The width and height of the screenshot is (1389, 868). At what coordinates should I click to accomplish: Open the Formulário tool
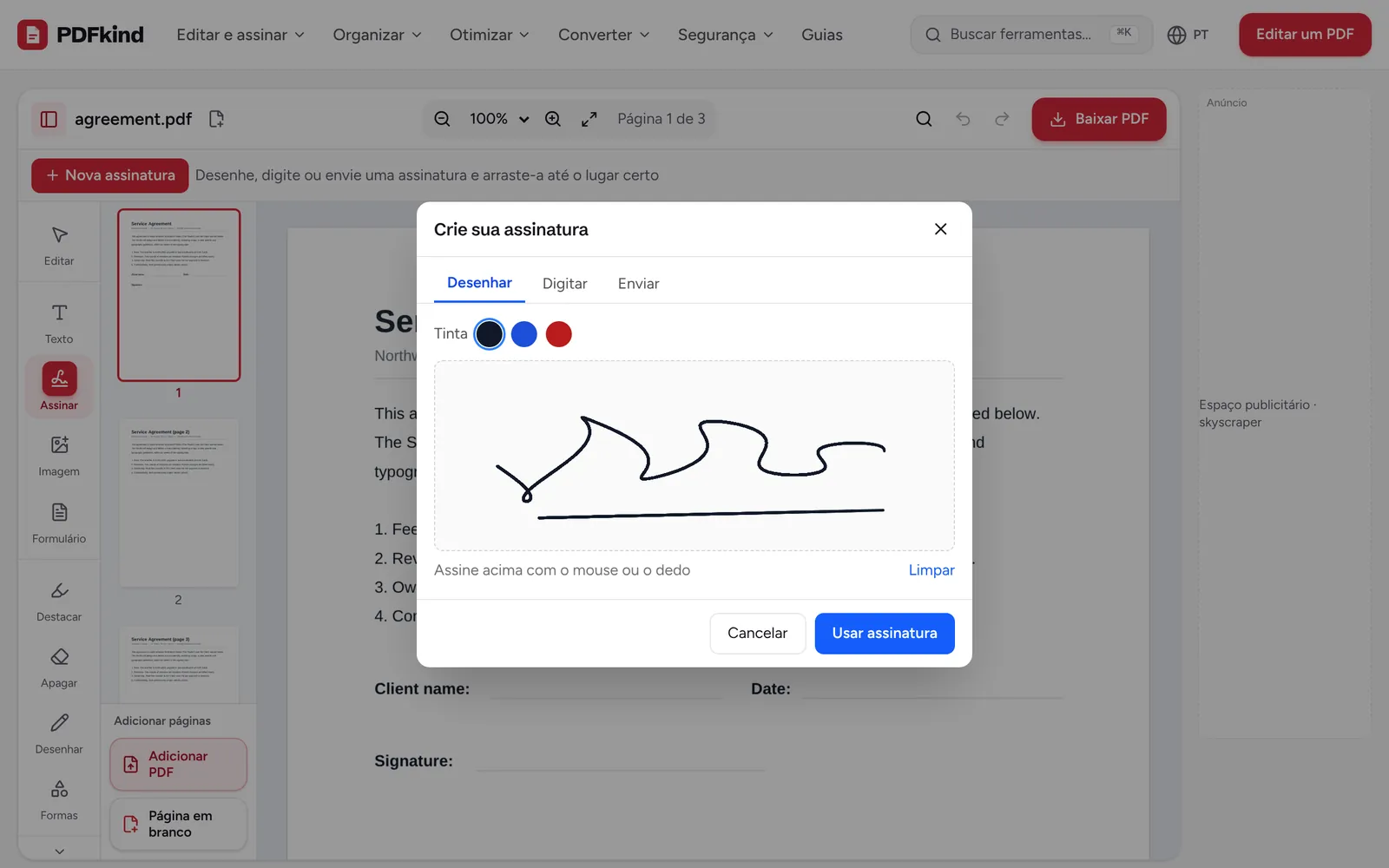click(59, 523)
